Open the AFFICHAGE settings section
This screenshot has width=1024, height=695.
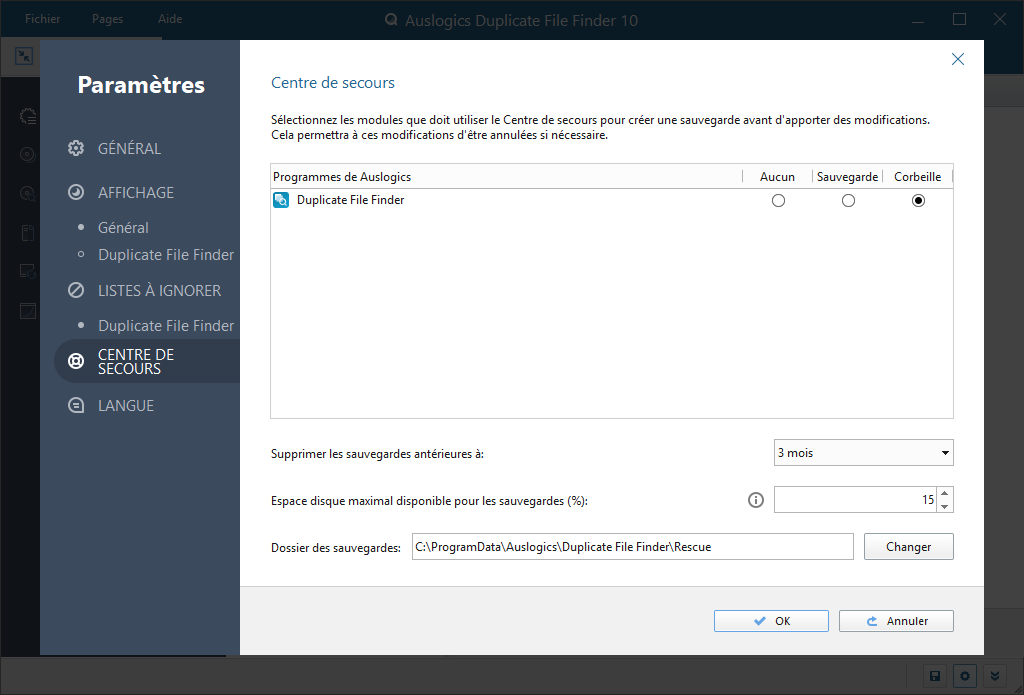tap(136, 193)
